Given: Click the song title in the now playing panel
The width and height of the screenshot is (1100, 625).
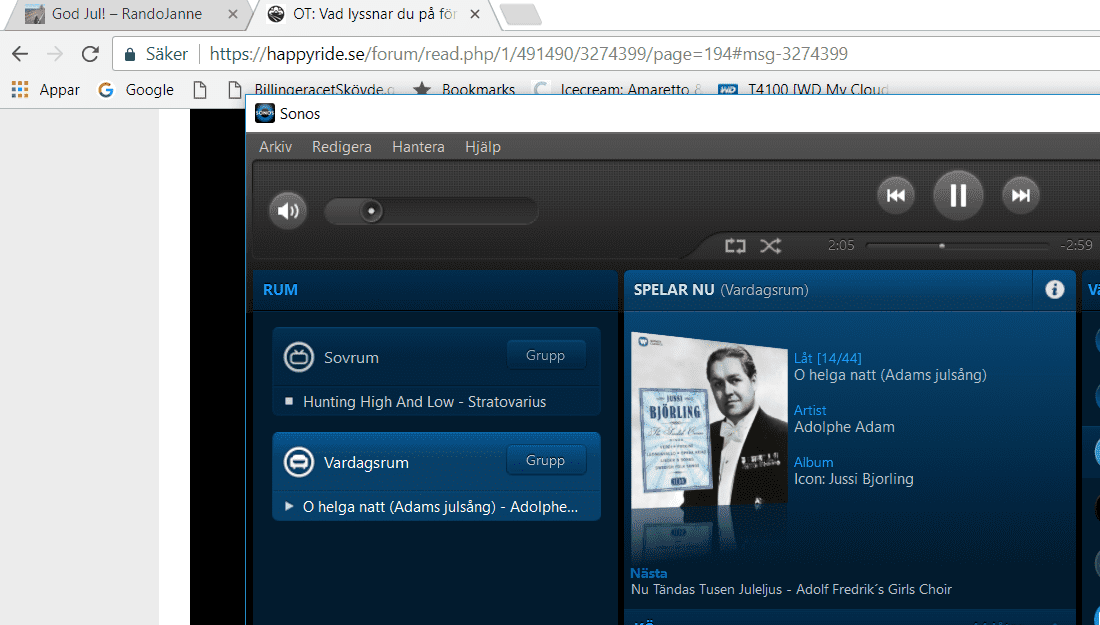Looking at the screenshot, I should click(x=890, y=375).
